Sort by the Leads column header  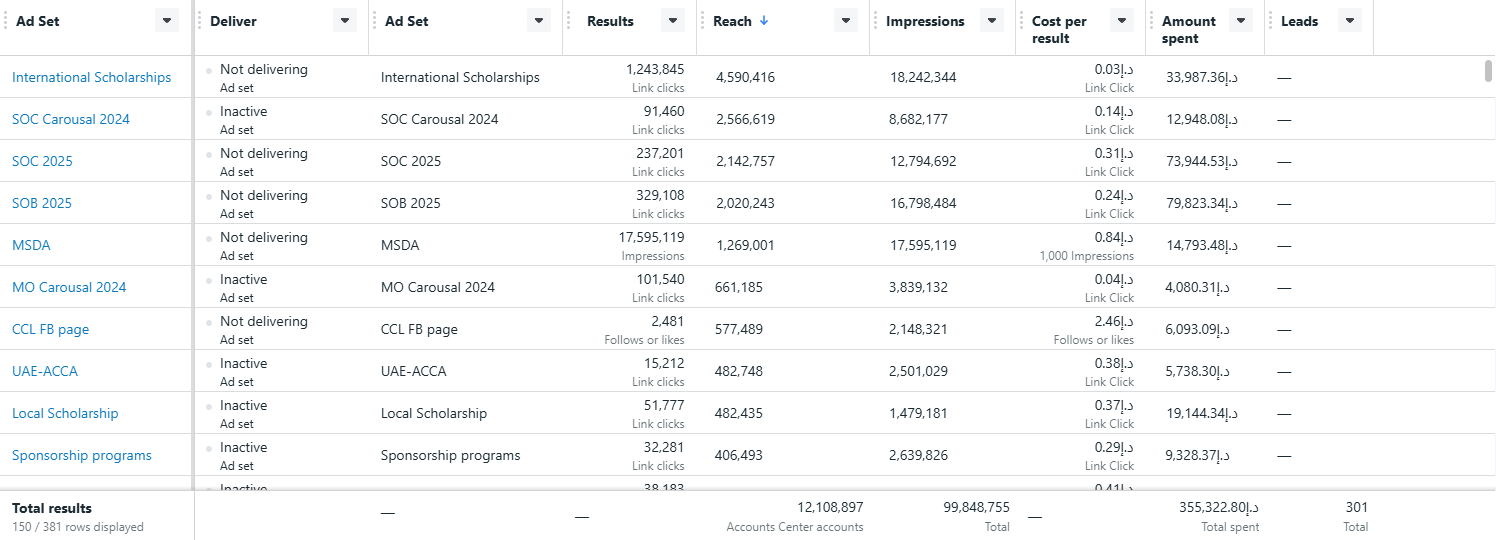pos(1299,21)
